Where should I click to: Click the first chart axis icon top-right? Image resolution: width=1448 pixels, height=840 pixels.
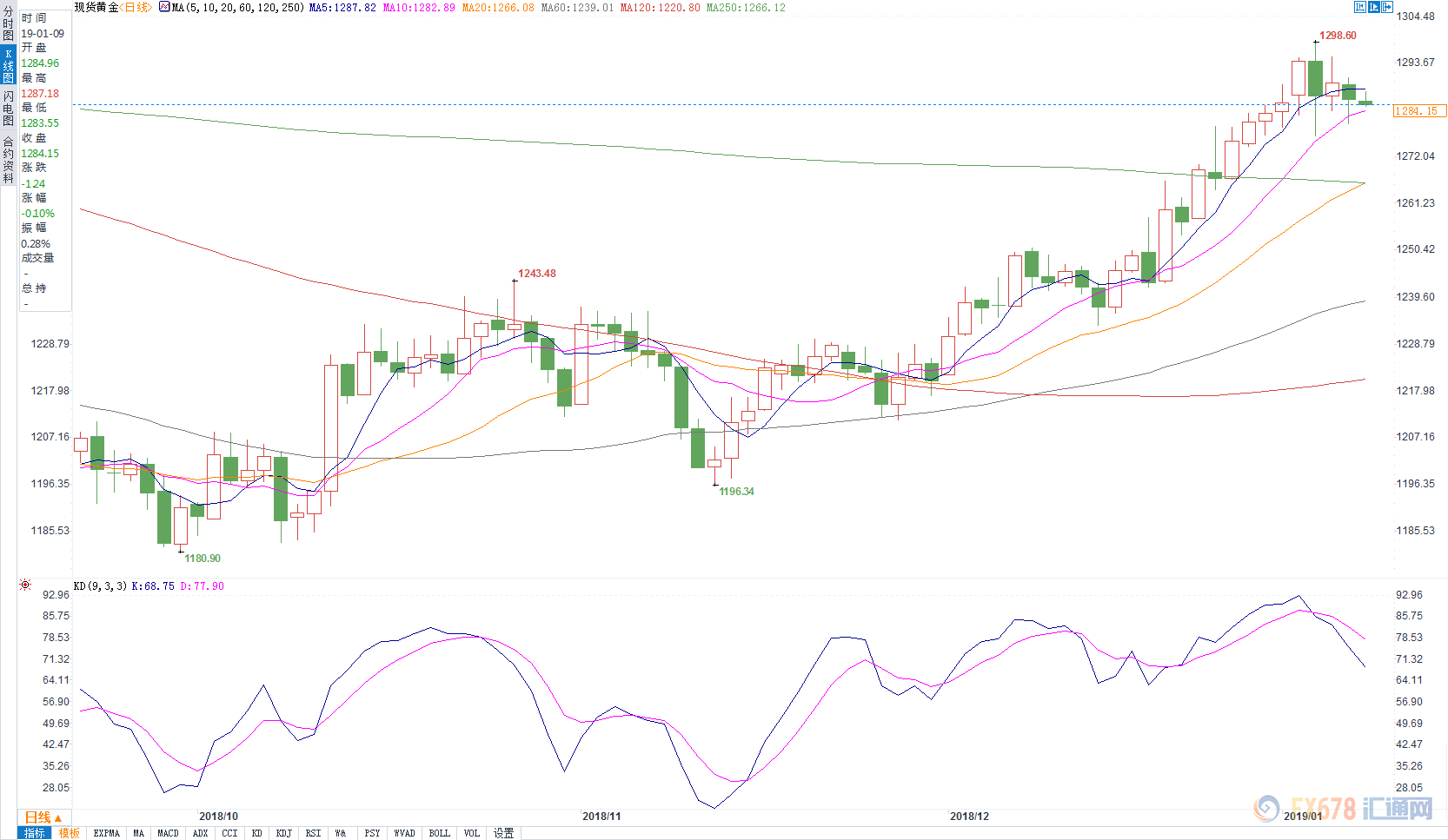[1360, 7]
